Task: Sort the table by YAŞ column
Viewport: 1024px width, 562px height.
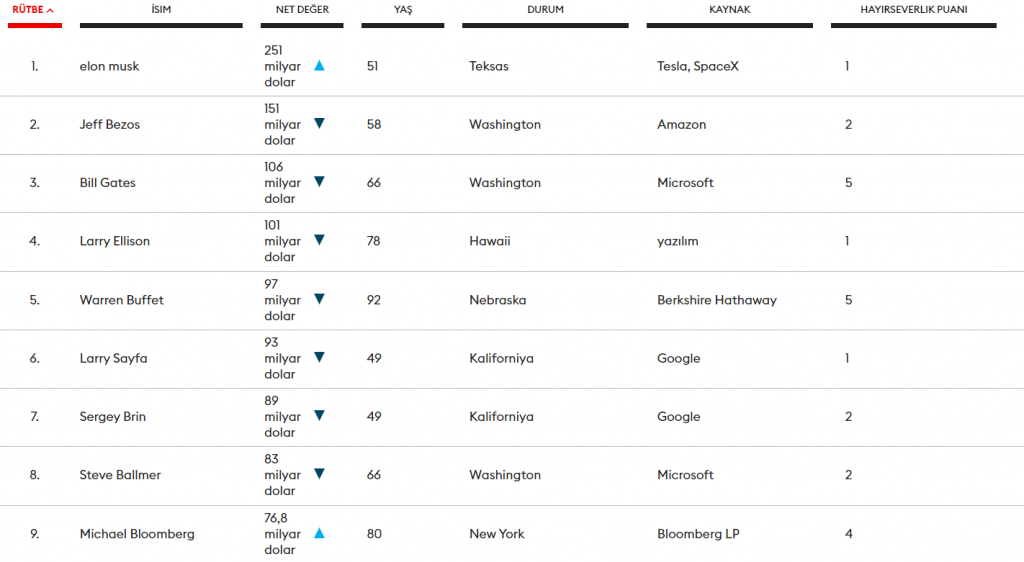Action: tap(403, 10)
